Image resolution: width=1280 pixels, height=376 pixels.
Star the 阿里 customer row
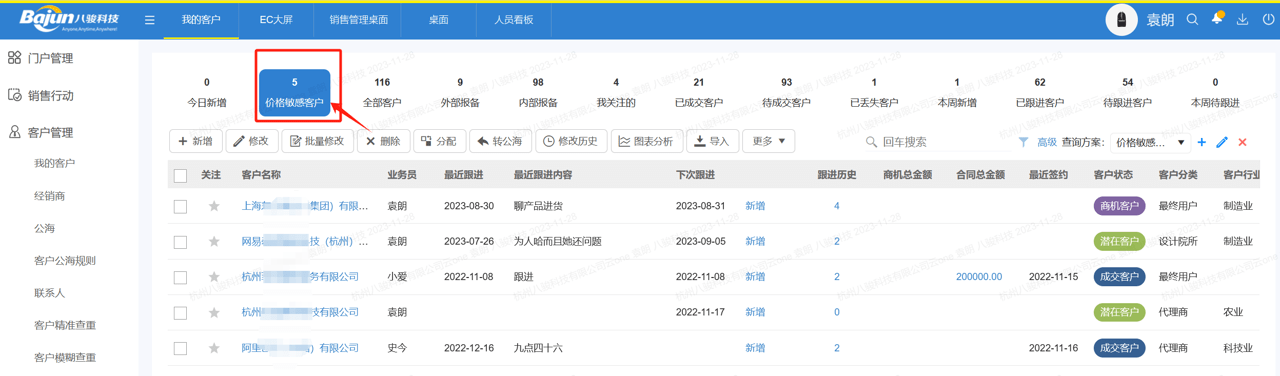click(214, 348)
